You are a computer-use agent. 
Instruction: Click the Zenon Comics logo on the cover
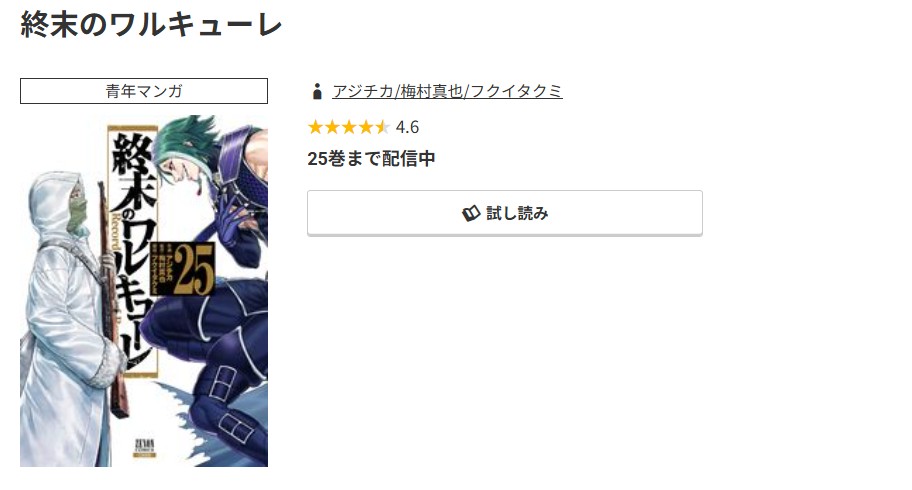click(145, 447)
